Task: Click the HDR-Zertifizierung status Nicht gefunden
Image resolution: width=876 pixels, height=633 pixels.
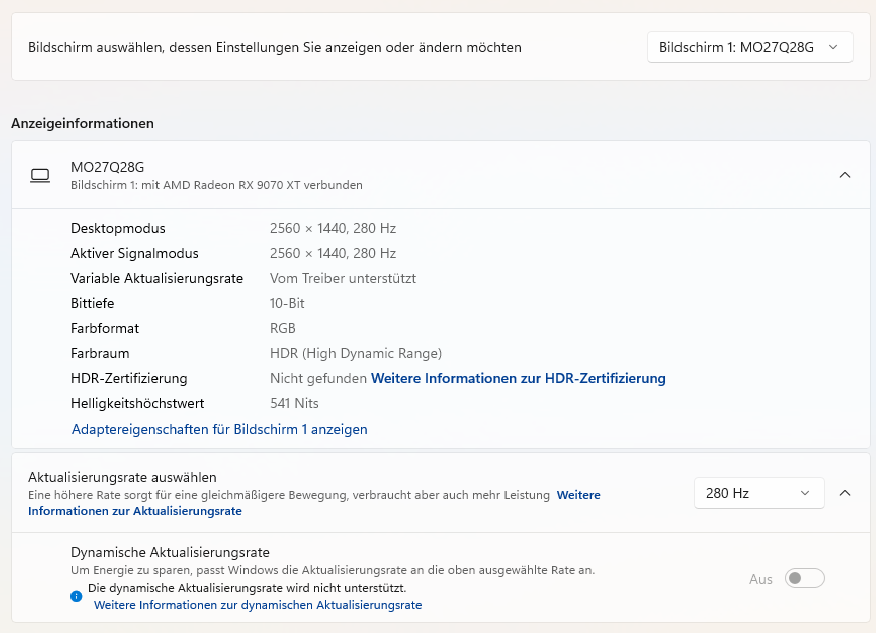Action: click(318, 378)
